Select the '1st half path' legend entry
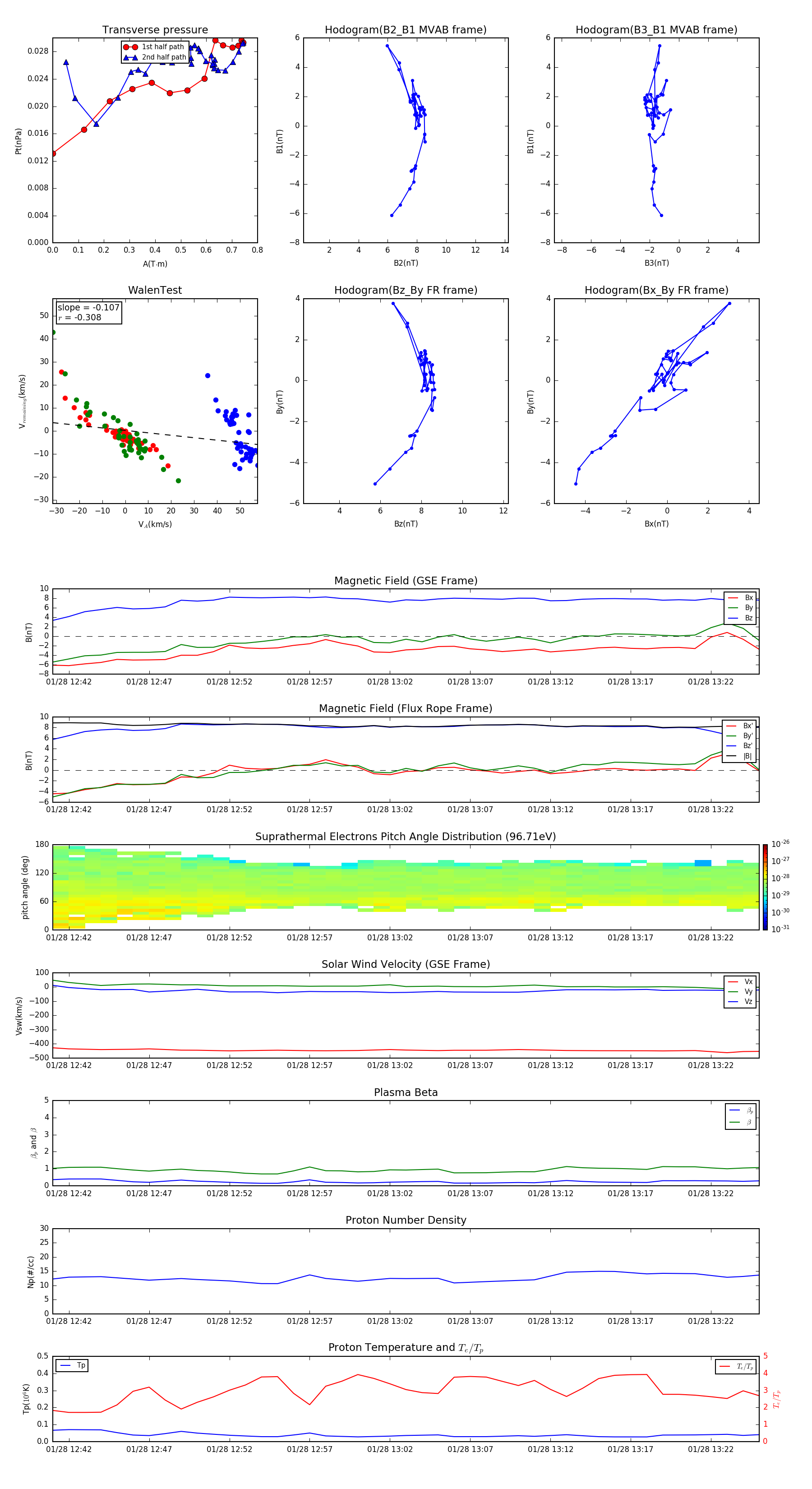 [154, 47]
